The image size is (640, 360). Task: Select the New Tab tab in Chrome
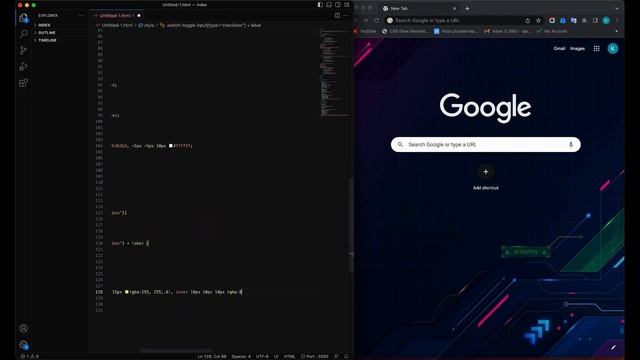[x=419, y=9]
